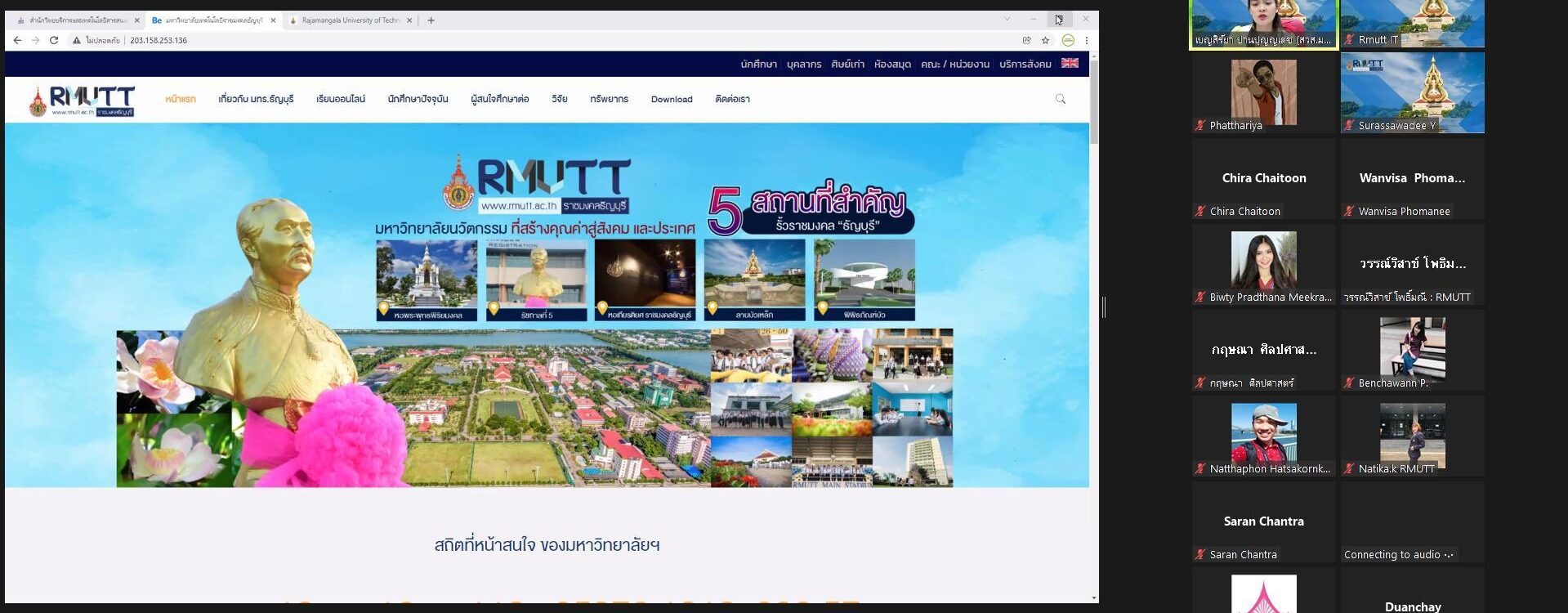Click the สถิติที่หน้าสนใจ ของมหาวิทยาลัยฯ heading

click(x=547, y=545)
